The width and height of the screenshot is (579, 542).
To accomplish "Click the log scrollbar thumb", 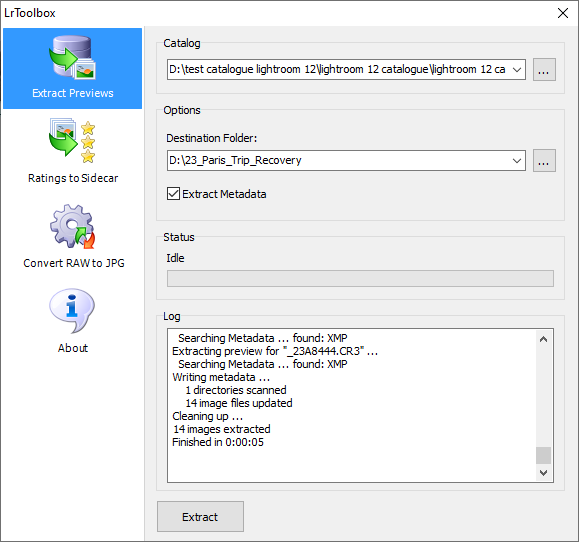I will 543,455.
